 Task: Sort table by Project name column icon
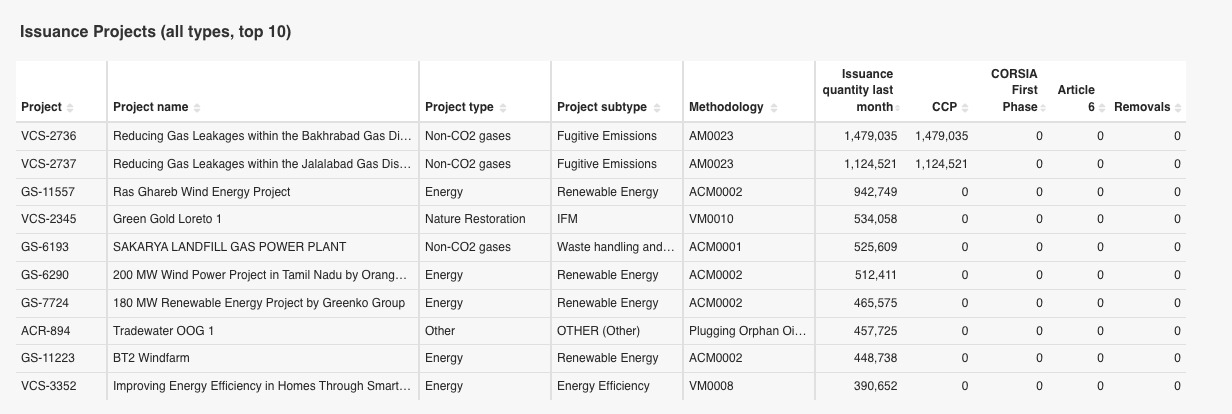[x=197, y=108]
